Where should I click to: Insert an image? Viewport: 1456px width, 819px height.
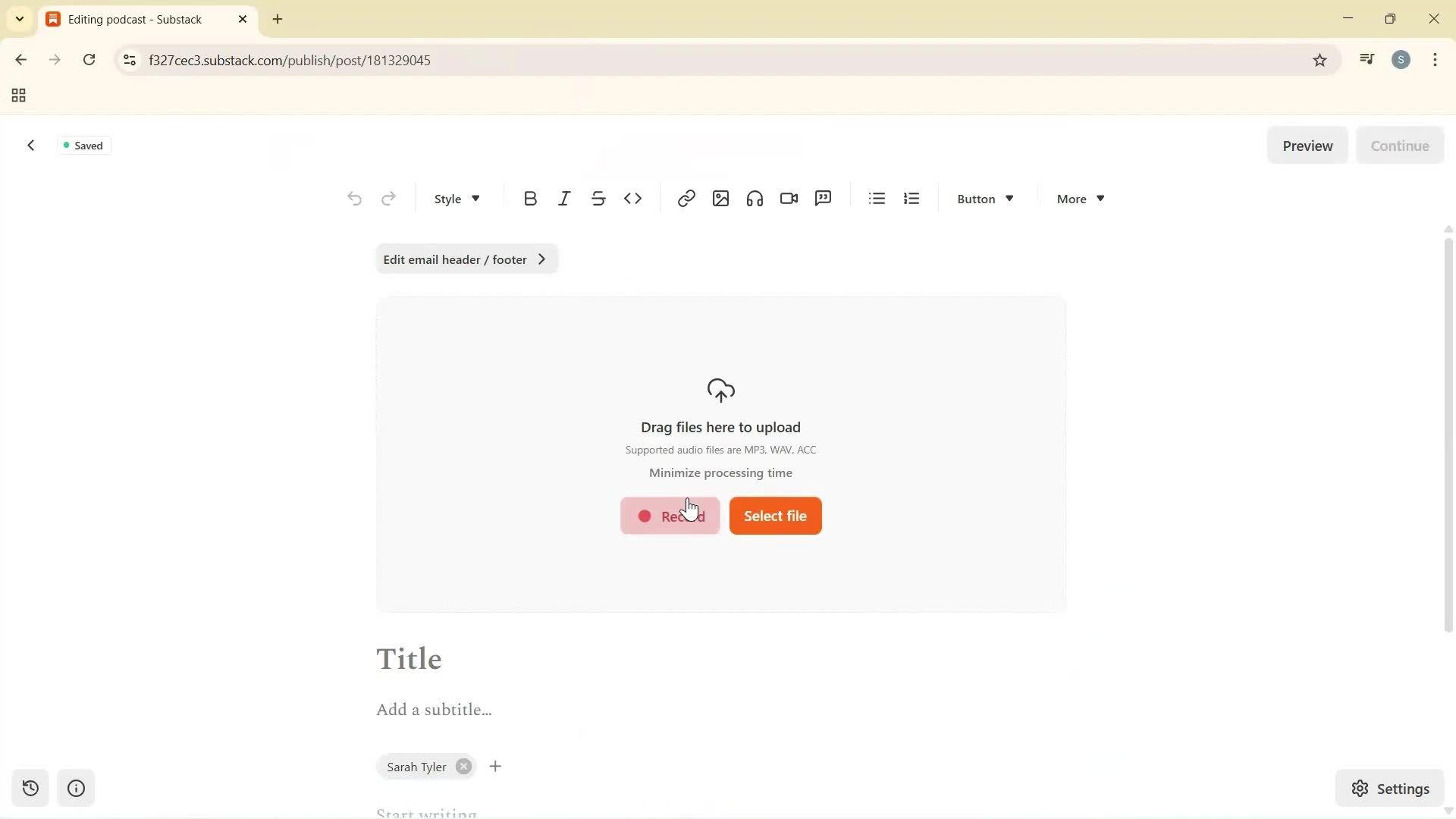click(720, 198)
